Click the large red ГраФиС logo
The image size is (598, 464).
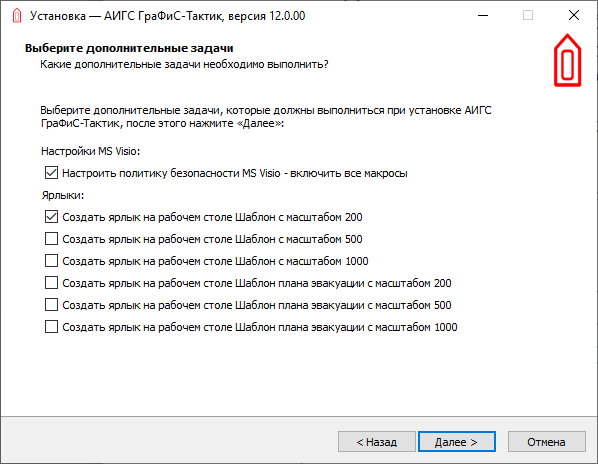pos(567,60)
